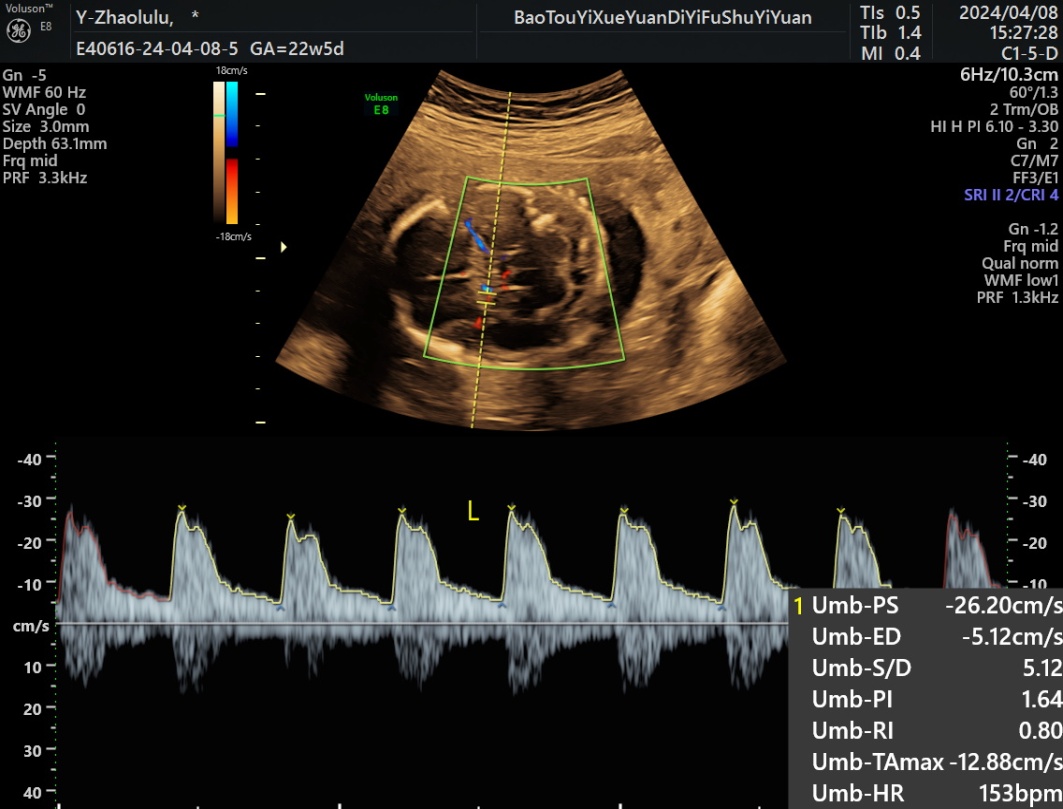The image size is (1063, 809).
Task: Select the Umb-HR 153bpm reading
Action: pyautogui.click(x=925, y=794)
